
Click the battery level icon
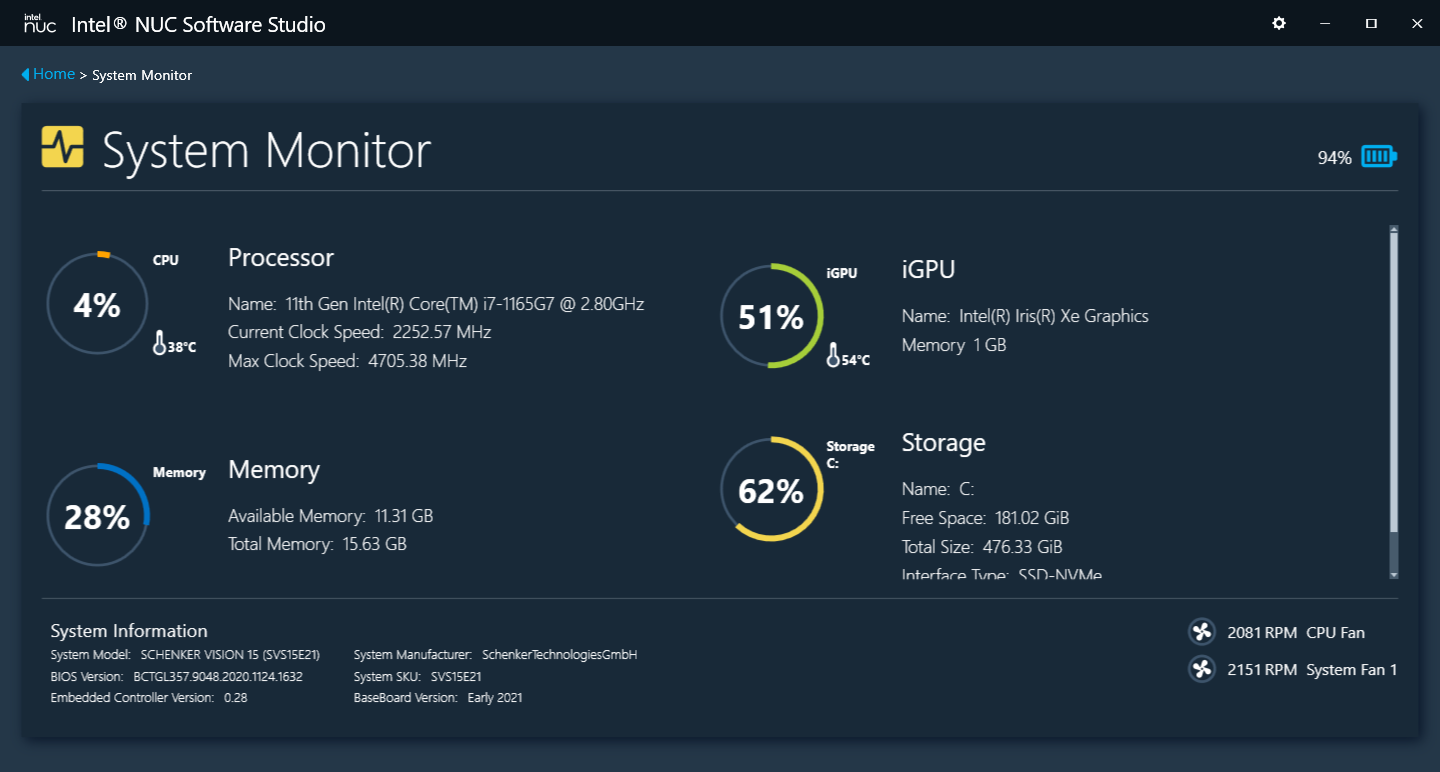pos(1379,156)
